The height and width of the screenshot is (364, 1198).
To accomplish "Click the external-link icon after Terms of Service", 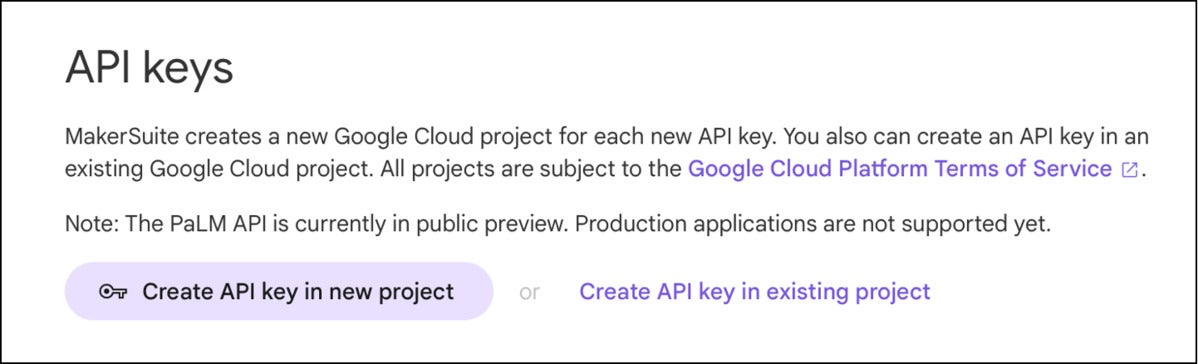I will click(1128, 170).
